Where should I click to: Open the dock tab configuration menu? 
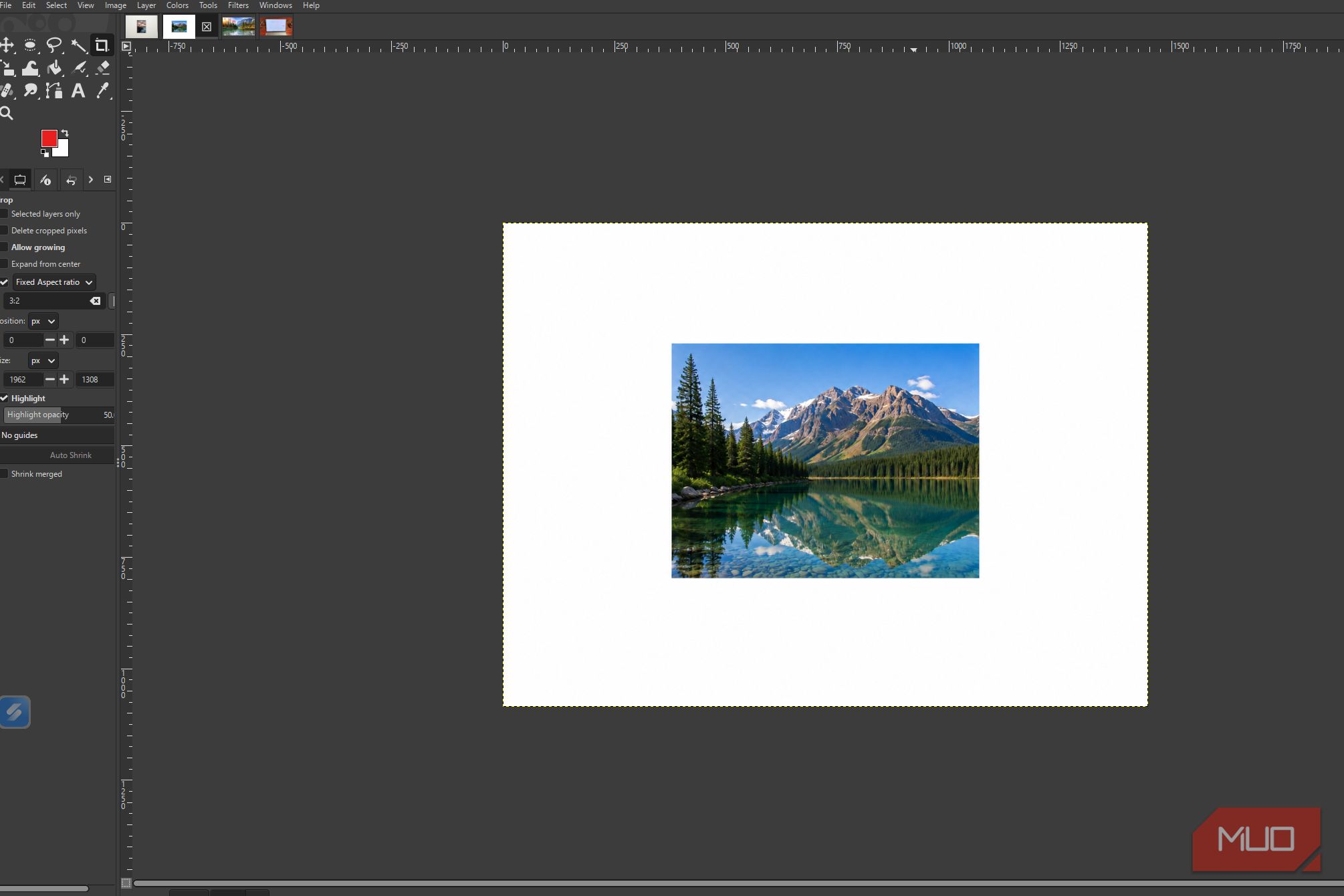[108, 179]
